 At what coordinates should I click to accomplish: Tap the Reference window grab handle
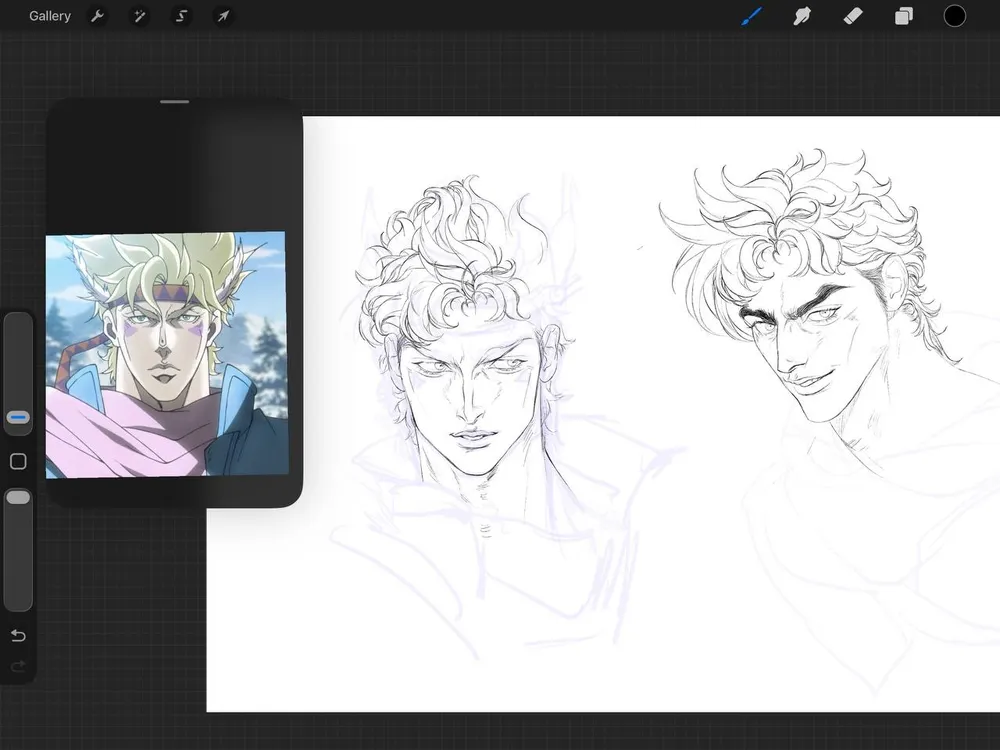click(174, 101)
